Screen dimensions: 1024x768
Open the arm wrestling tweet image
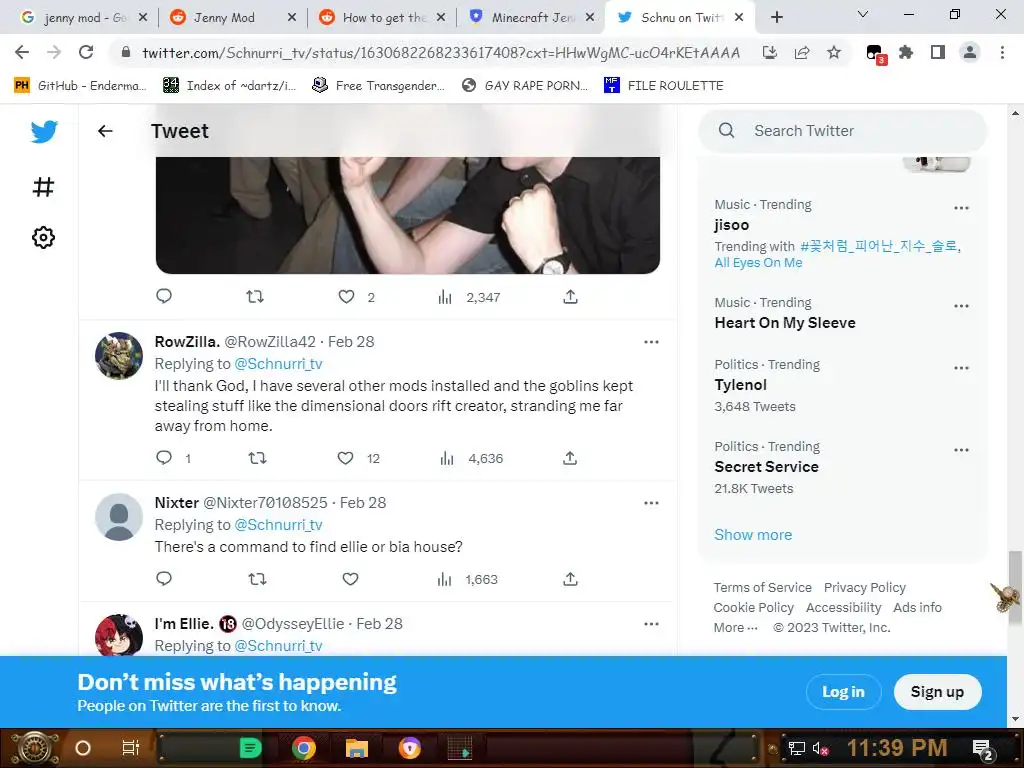408,215
